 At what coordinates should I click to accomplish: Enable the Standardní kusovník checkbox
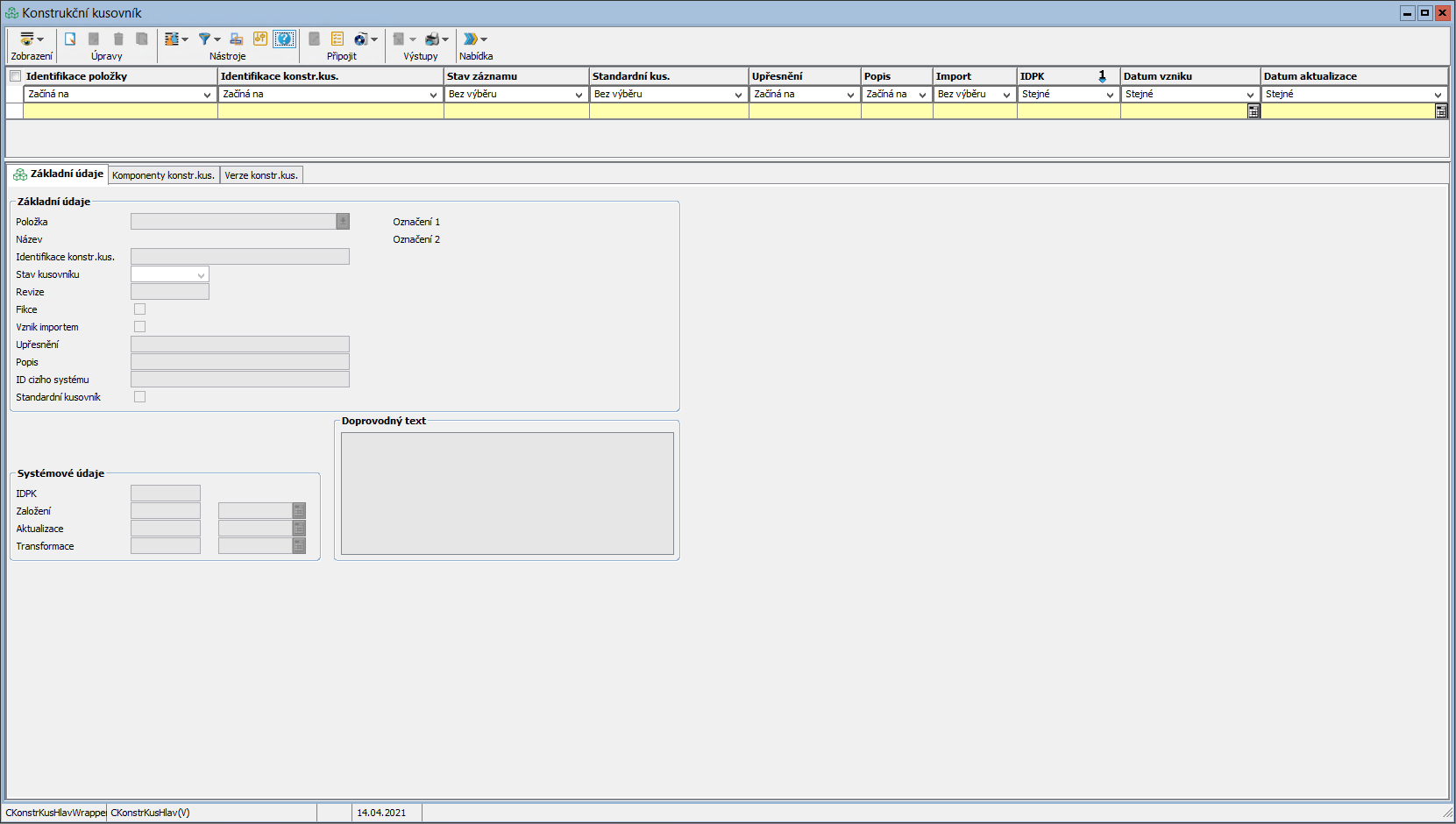[x=139, y=397]
